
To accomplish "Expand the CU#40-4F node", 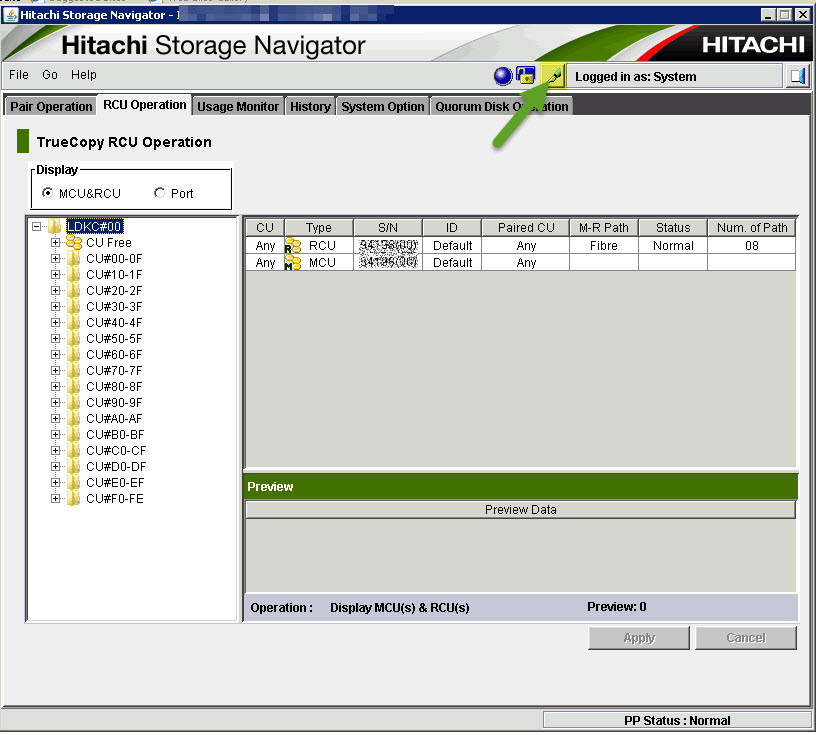I will click(x=55, y=323).
